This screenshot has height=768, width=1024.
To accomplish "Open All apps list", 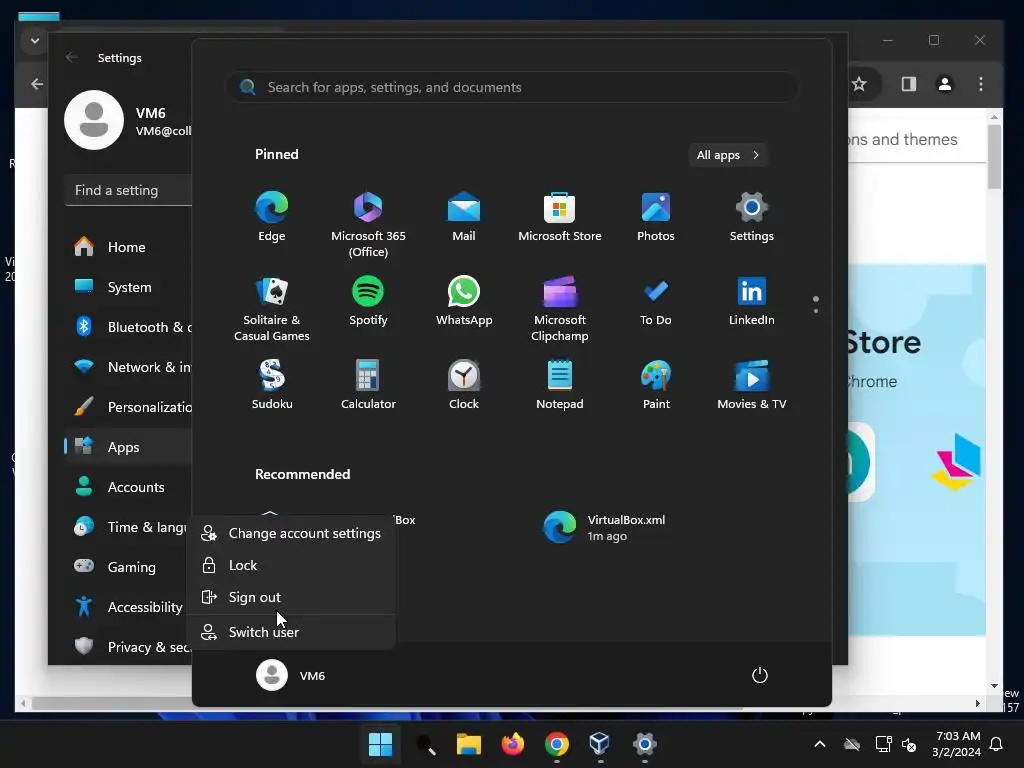I will [x=728, y=155].
